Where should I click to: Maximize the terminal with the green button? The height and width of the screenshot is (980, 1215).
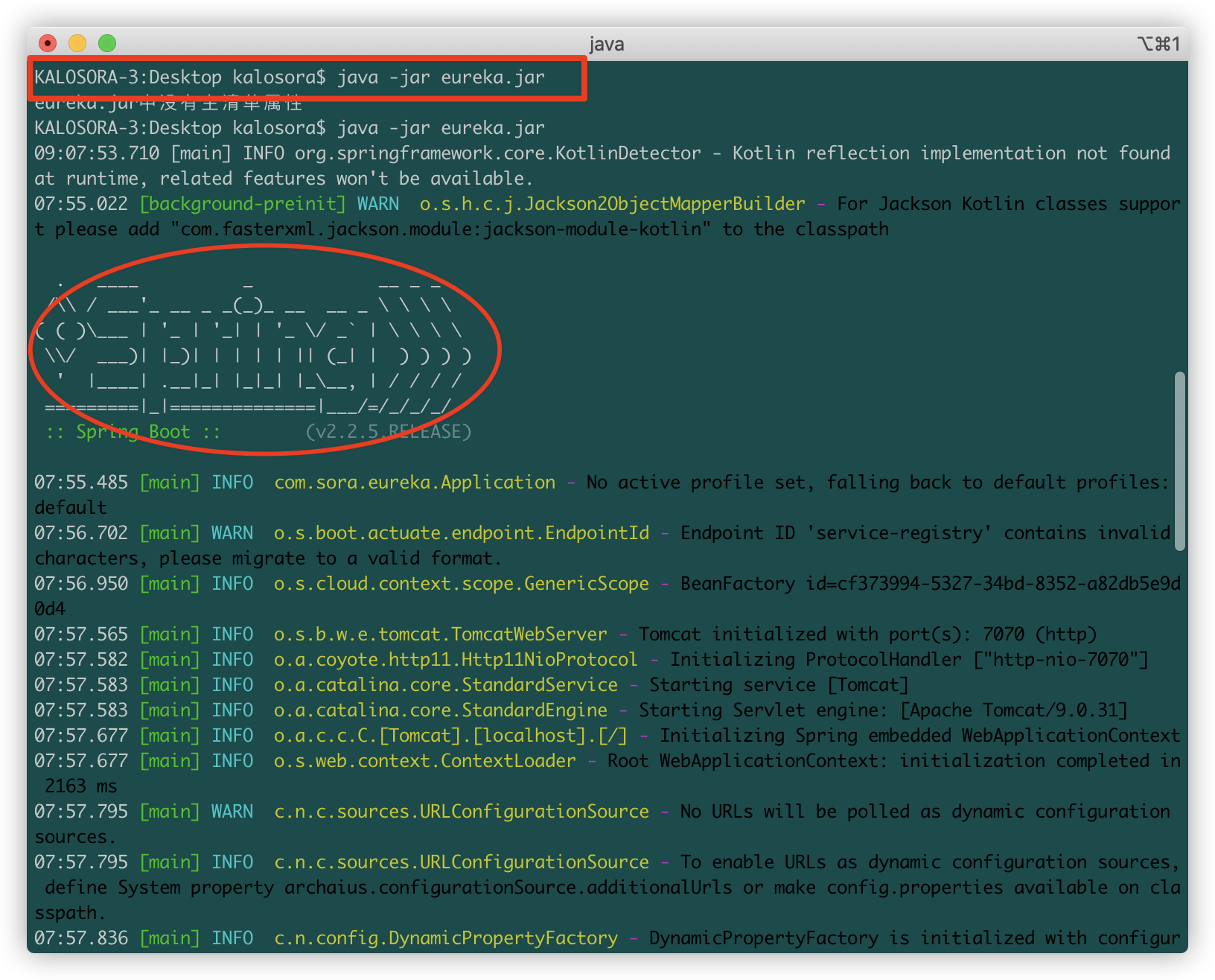tap(107, 44)
